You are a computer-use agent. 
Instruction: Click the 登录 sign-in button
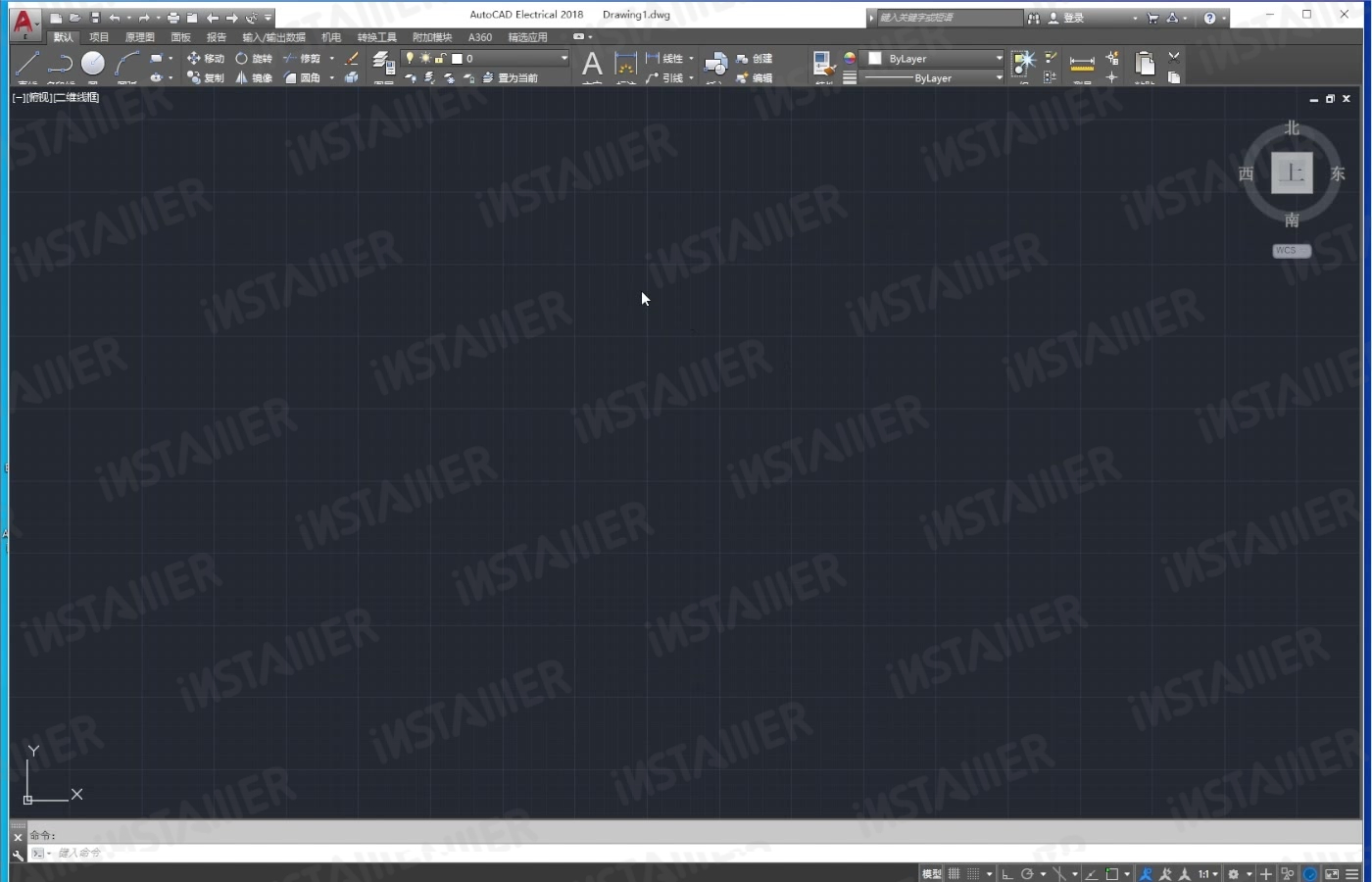(x=1067, y=18)
